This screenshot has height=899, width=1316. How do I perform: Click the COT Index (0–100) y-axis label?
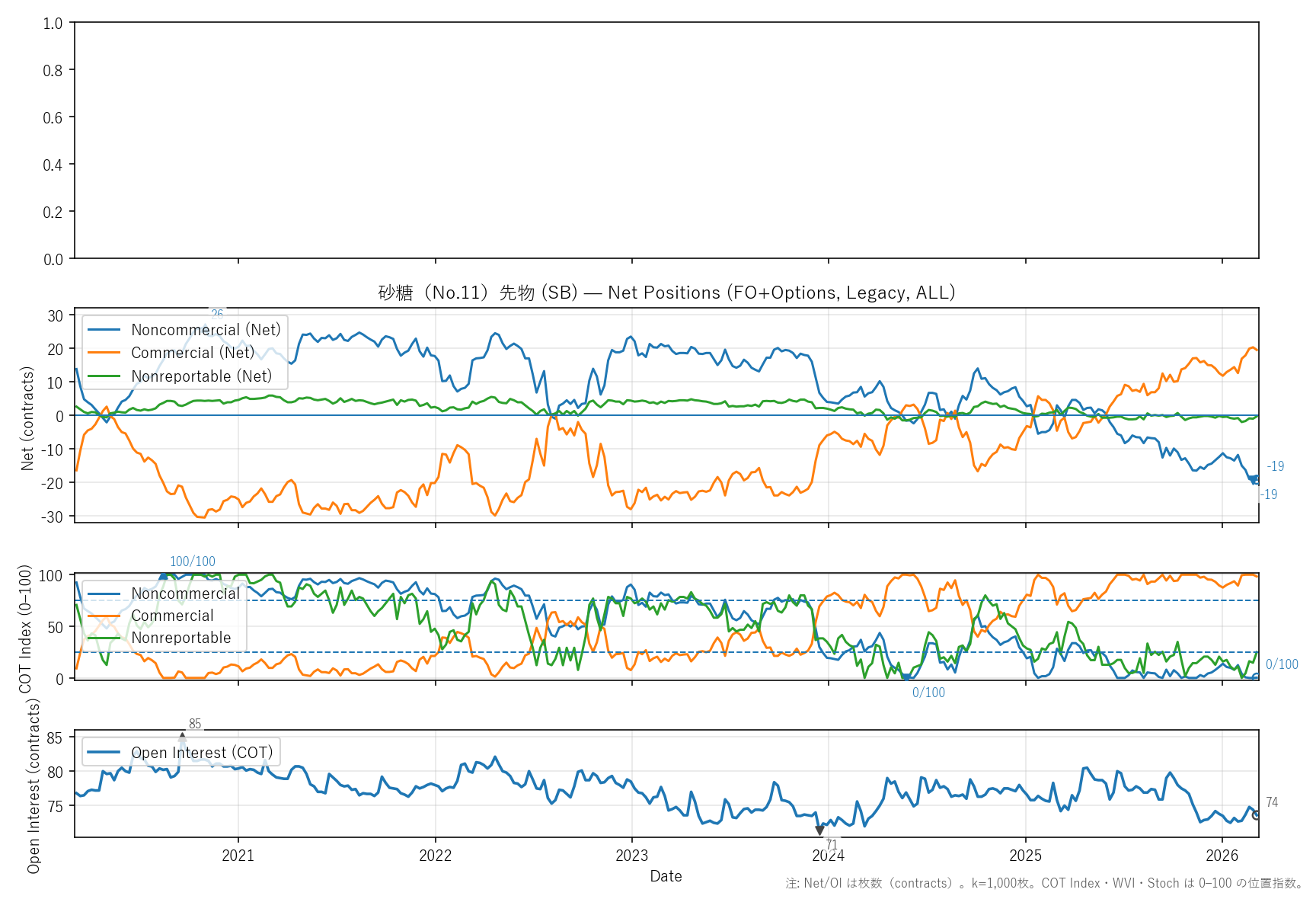(26, 629)
